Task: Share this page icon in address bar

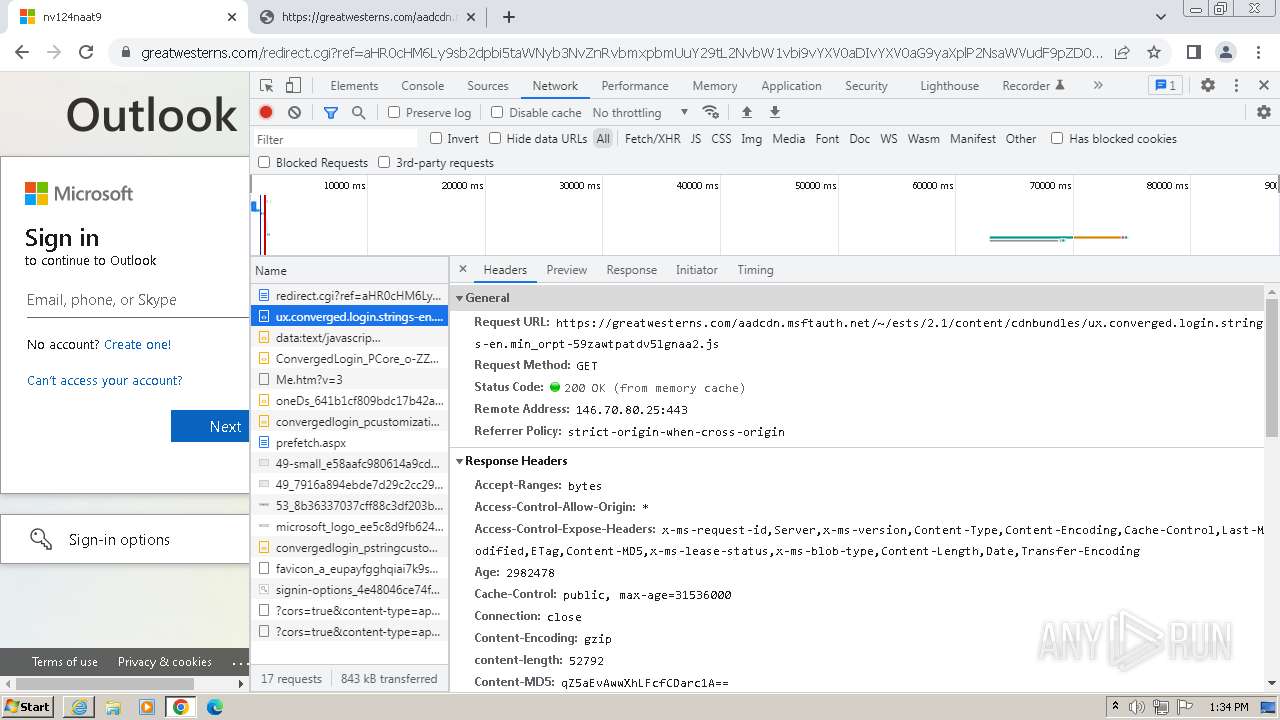Action: click(x=1122, y=52)
